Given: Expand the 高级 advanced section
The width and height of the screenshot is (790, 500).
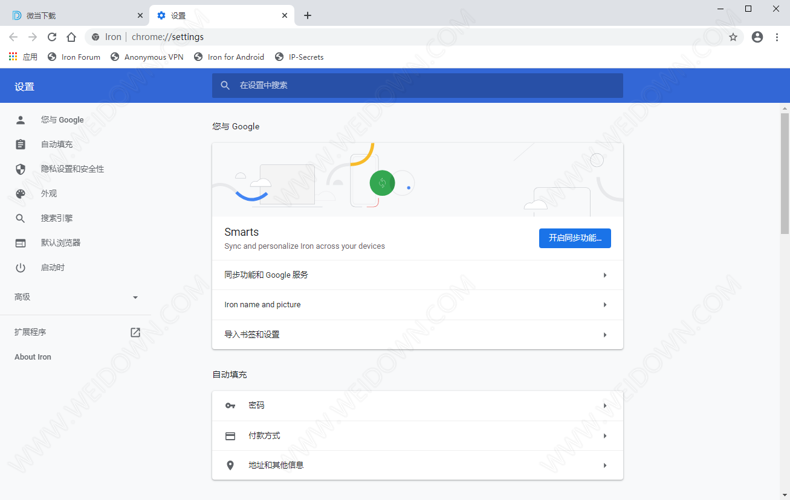Looking at the screenshot, I should tap(76, 297).
